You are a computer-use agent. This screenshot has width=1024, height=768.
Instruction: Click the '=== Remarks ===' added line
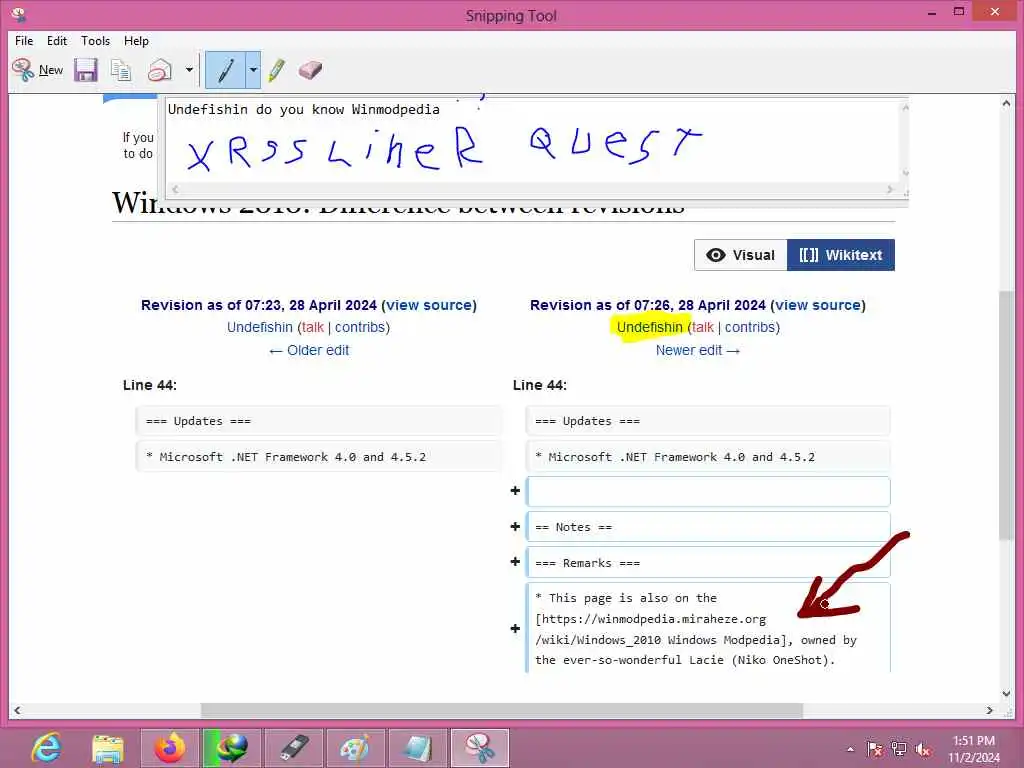pos(708,562)
